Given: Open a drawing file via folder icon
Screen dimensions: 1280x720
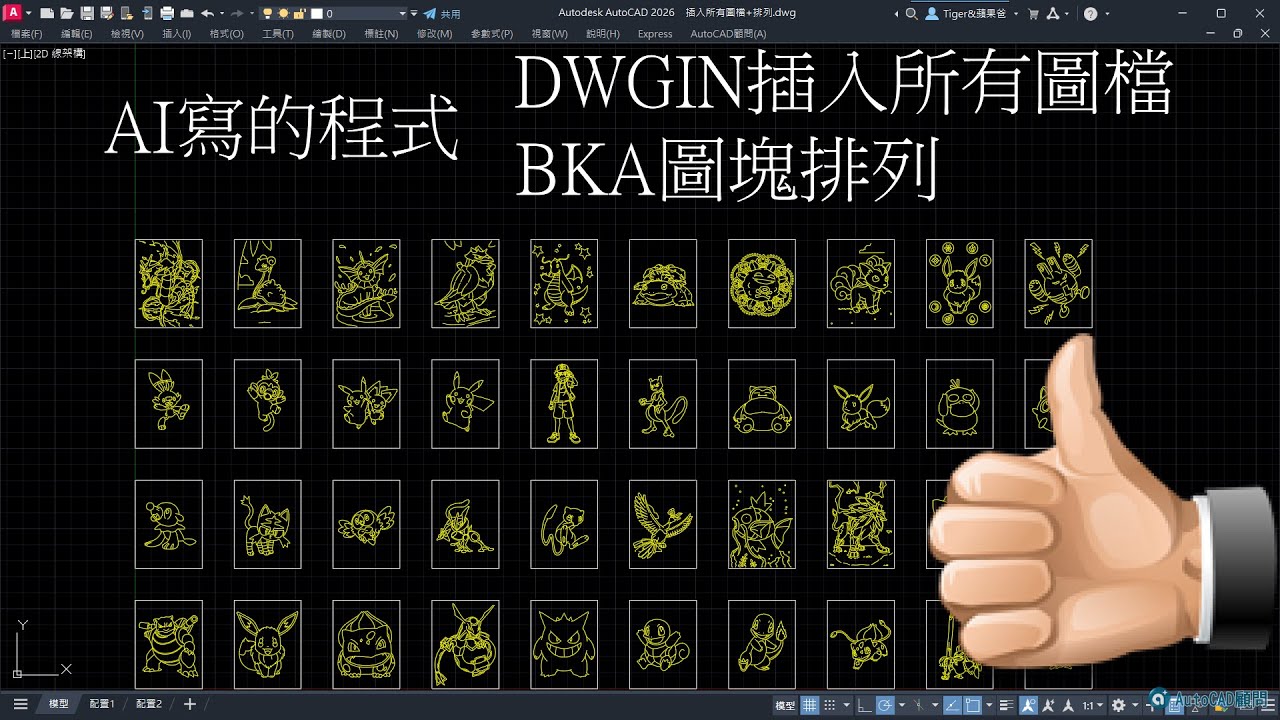Looking at the screenshot, I should 67,14.
